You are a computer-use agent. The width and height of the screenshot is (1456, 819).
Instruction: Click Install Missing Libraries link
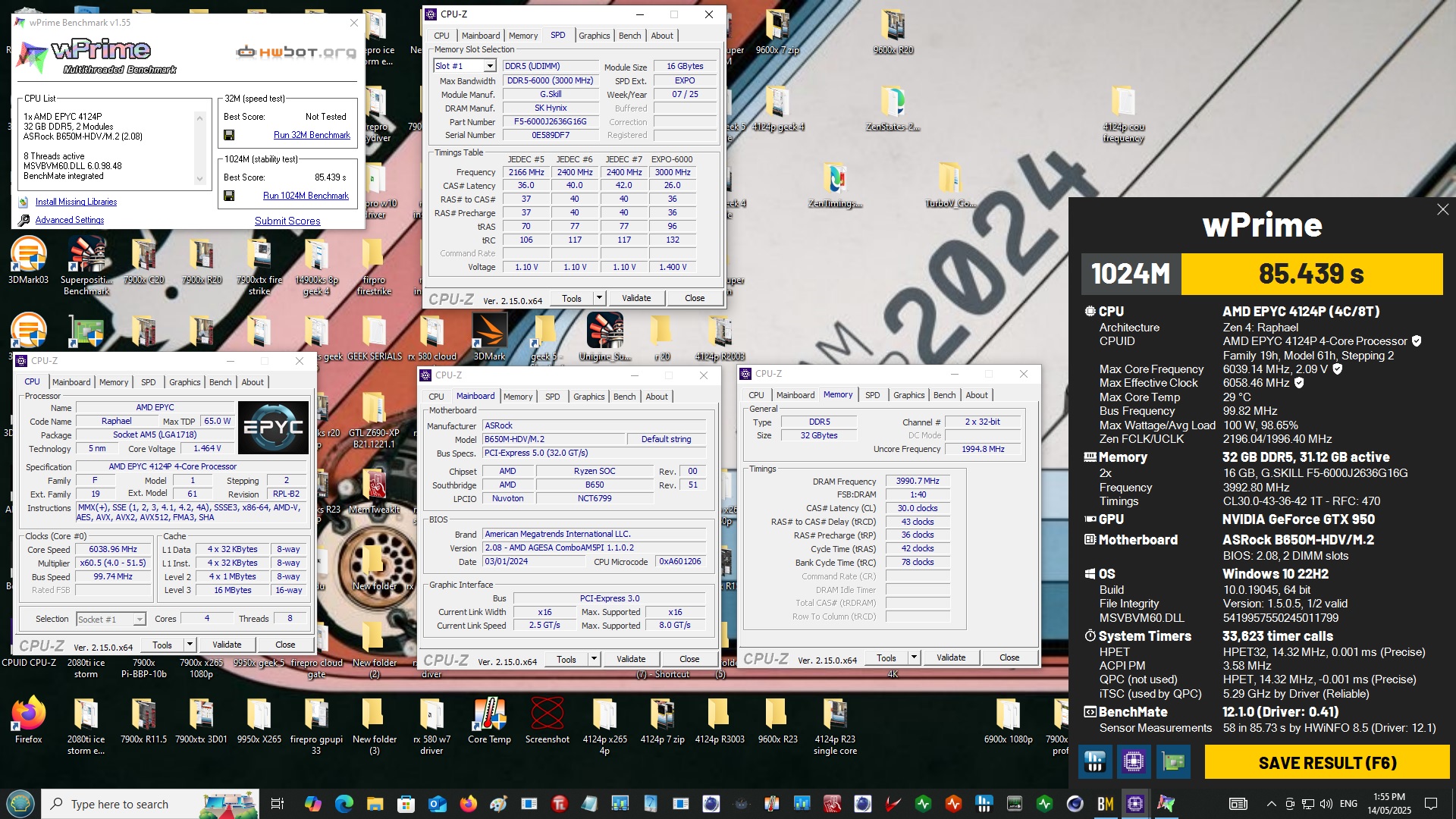(76, 202)
